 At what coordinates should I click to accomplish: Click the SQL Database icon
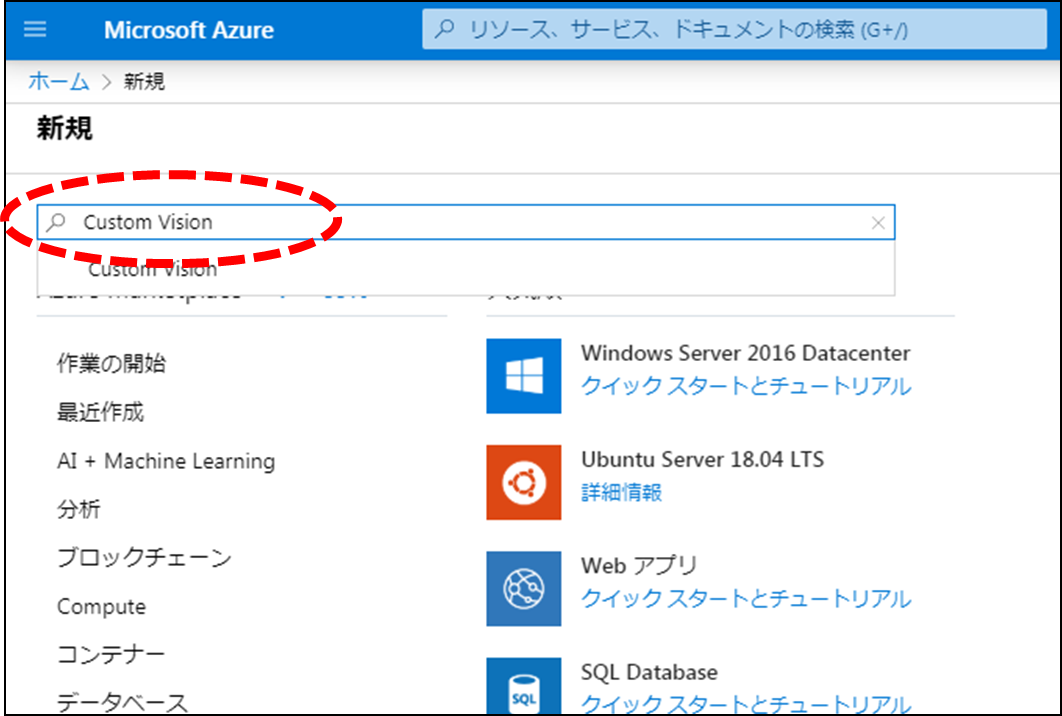pyautogui.click(x=524, y=686)
